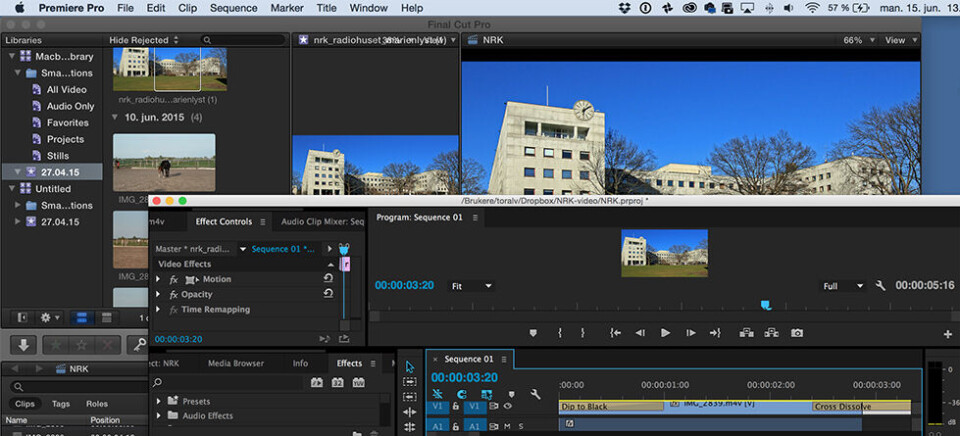Open the Fit zoom level dropdown
Image resolution: width=960 pixels, height=436 pixels.
471,286
